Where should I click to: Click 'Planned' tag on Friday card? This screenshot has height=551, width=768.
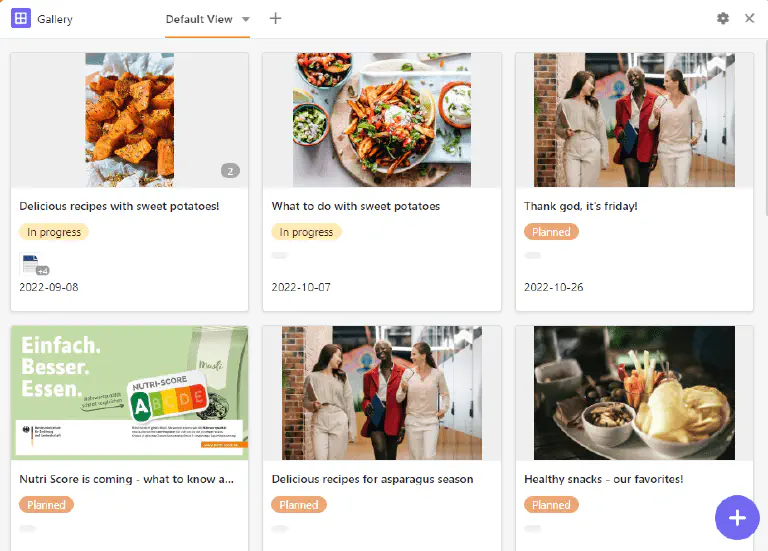551,232
